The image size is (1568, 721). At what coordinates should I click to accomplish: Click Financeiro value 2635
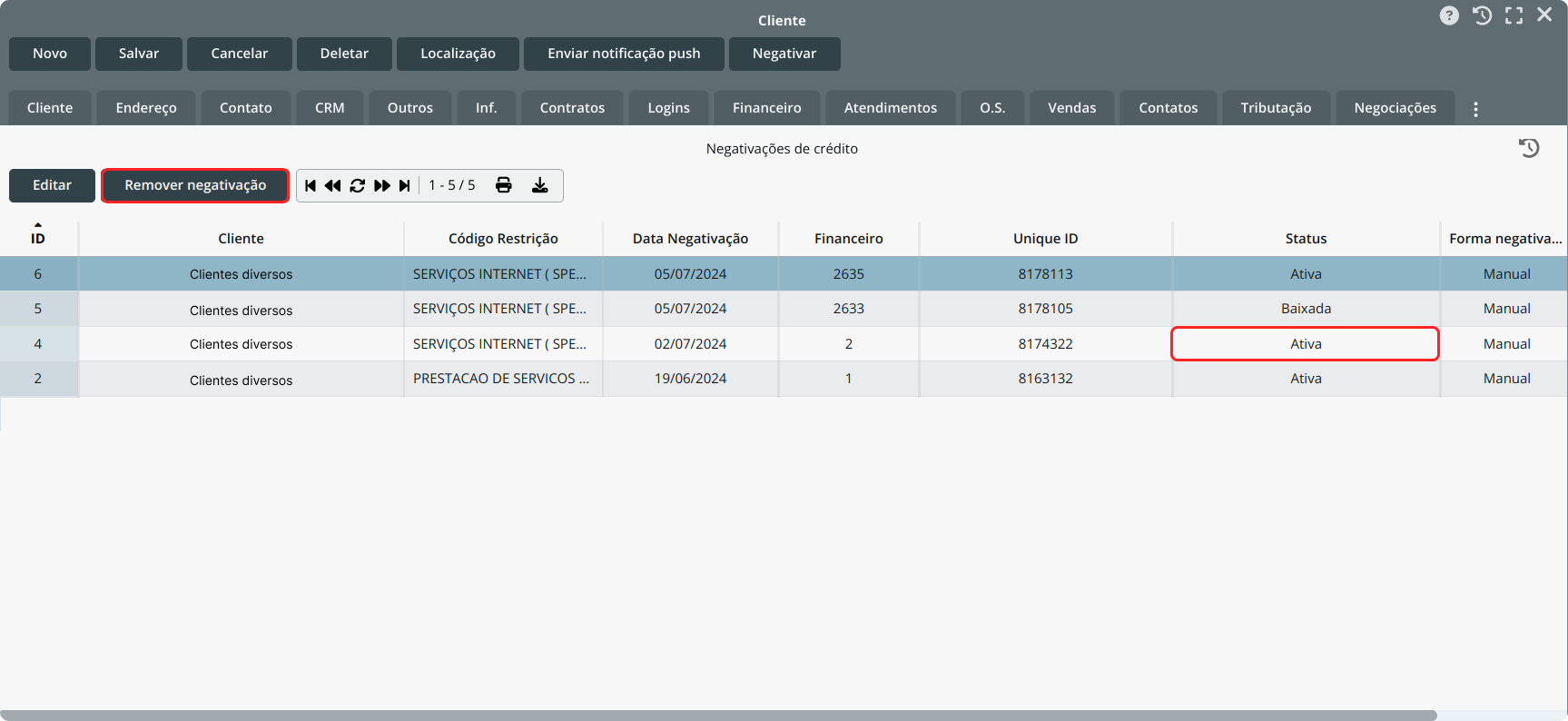tap(849, 274)
